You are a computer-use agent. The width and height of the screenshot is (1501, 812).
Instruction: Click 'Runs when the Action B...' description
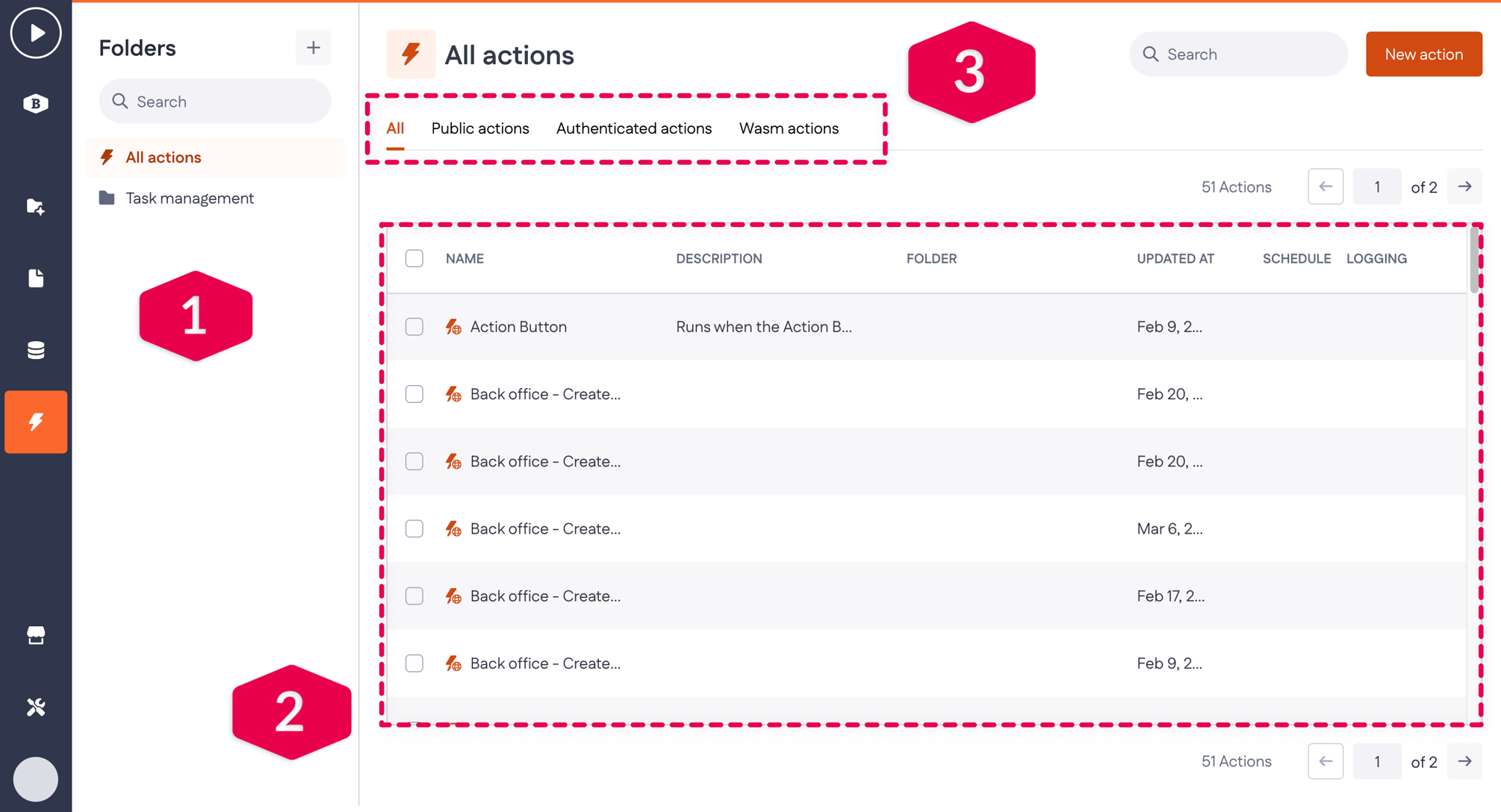(x=764, y=327)
